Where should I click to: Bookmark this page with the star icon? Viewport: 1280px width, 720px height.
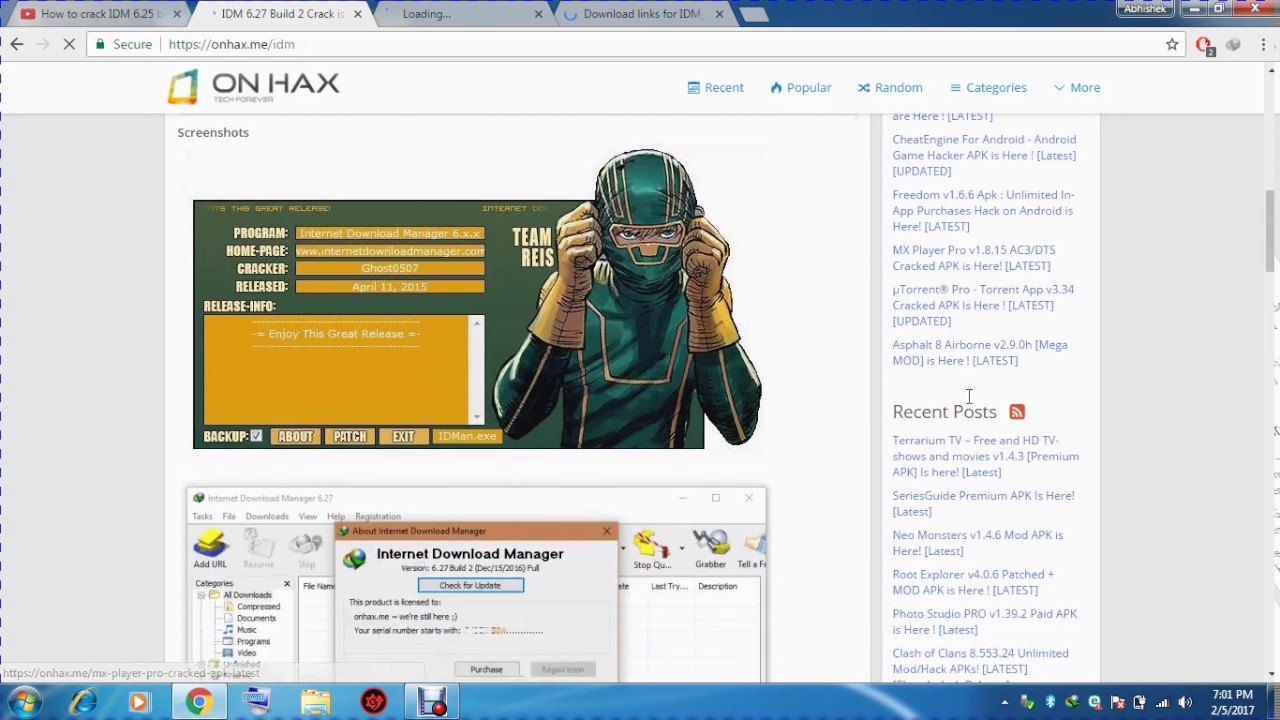pyautogui.click(x=1172, y=44)
